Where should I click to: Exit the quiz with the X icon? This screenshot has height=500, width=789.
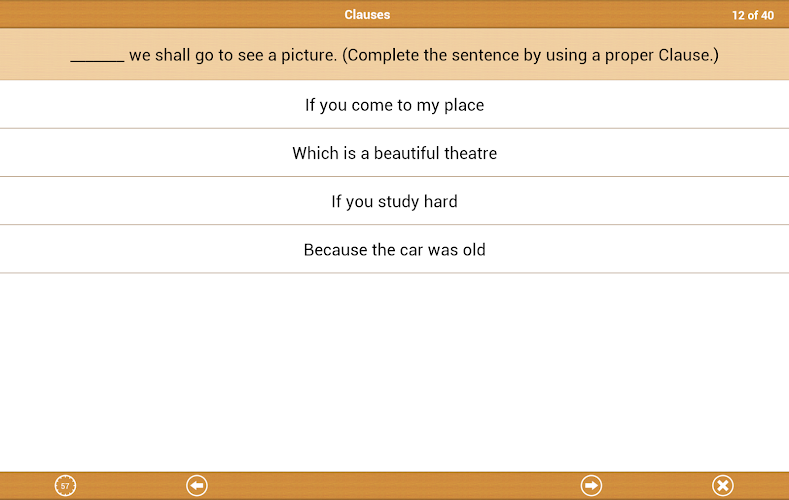coord(723,486)
